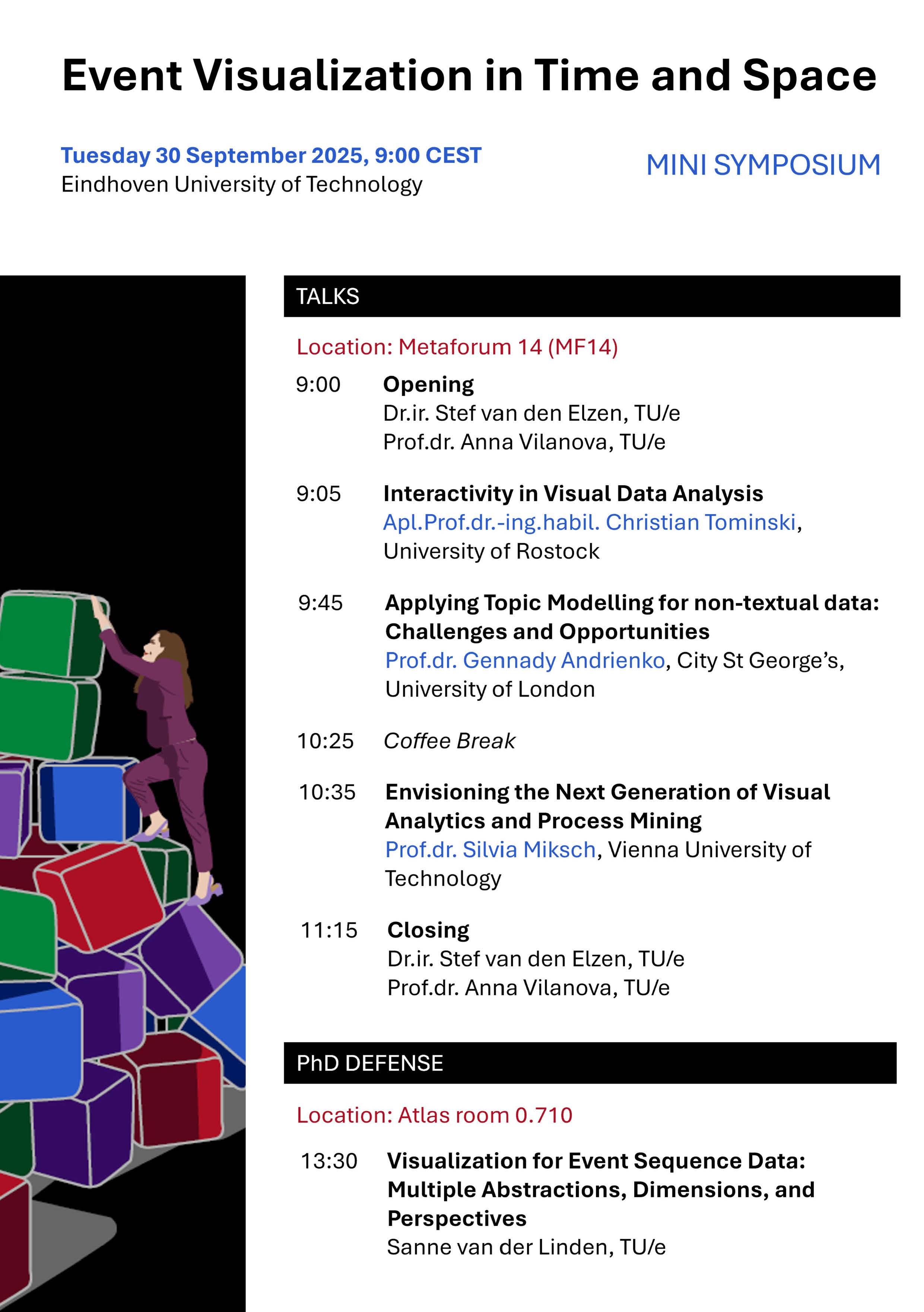Click the TALKS section header bar
924x1312 pixels.
(x=591, y=297)
